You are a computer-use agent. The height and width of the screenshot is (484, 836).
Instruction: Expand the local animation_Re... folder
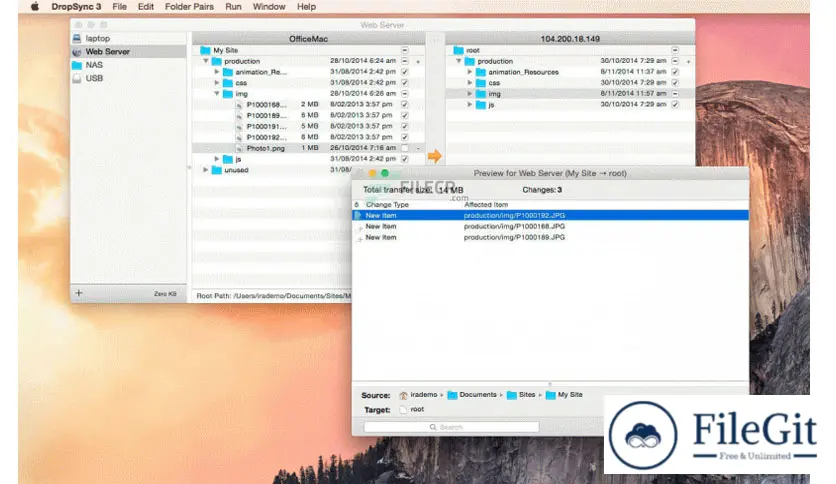coord(217,72)
